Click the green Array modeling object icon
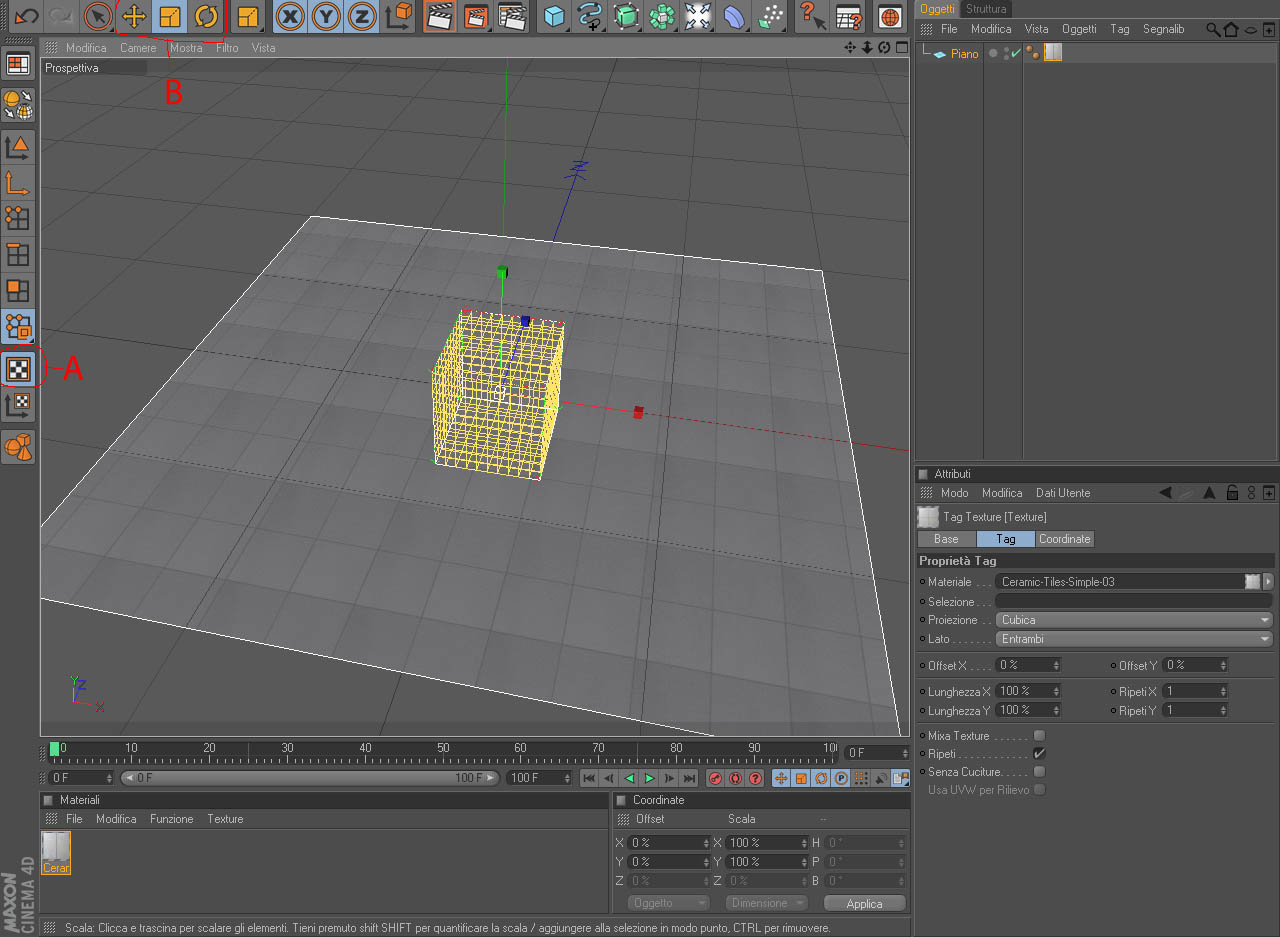This screenshot has height=937, width=1280. click(x=662, y=16)
